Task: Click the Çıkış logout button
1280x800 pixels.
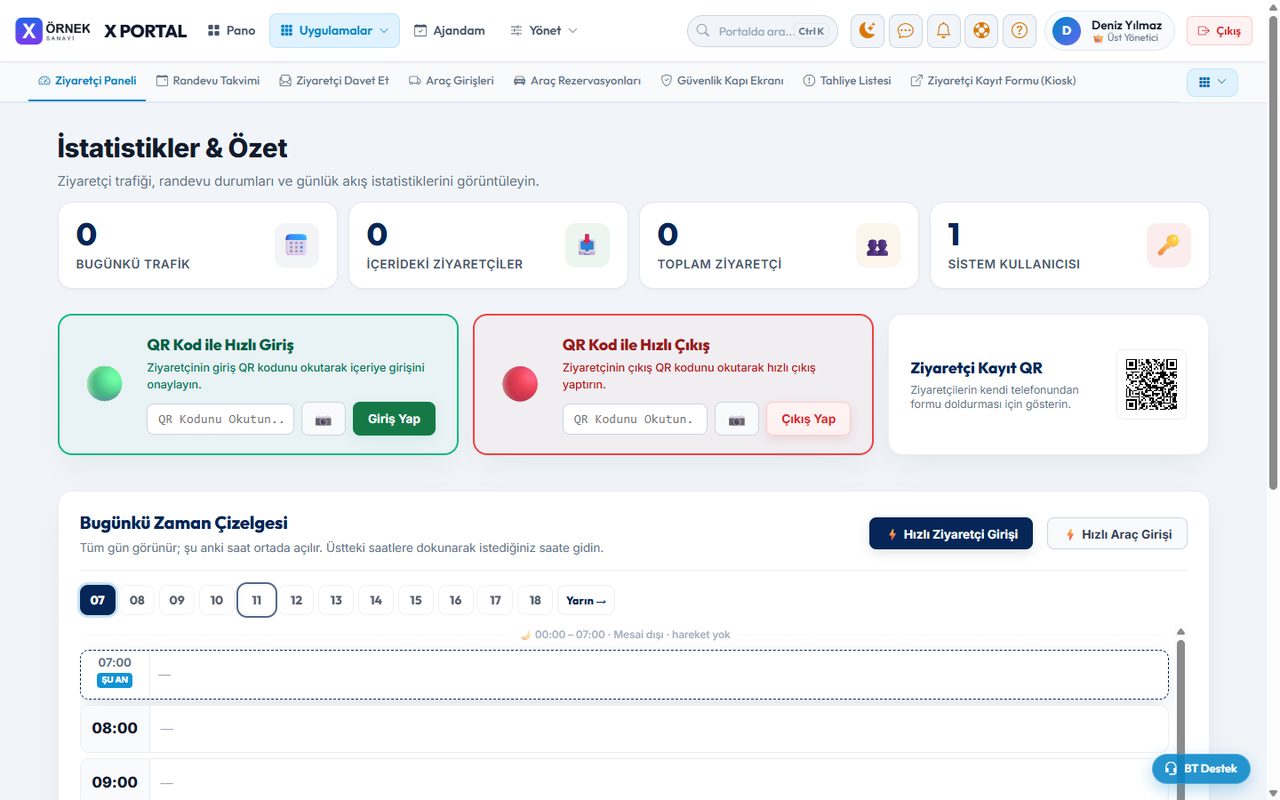Action: pyautogui.click(x=1219, y=30)
